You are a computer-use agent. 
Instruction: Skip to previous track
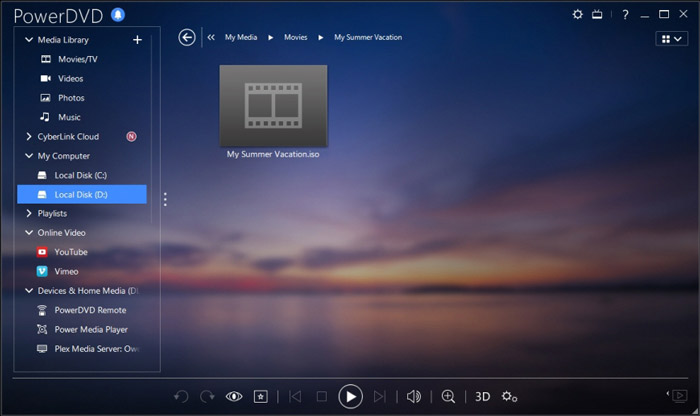point(295,396)
